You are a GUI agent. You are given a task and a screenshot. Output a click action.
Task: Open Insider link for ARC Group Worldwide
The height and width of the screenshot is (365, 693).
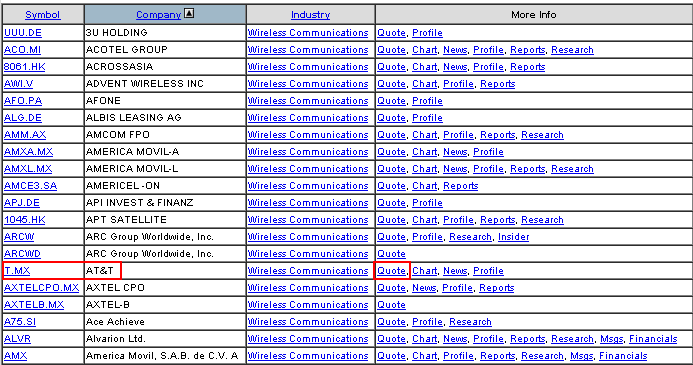(x=513, y=237)
